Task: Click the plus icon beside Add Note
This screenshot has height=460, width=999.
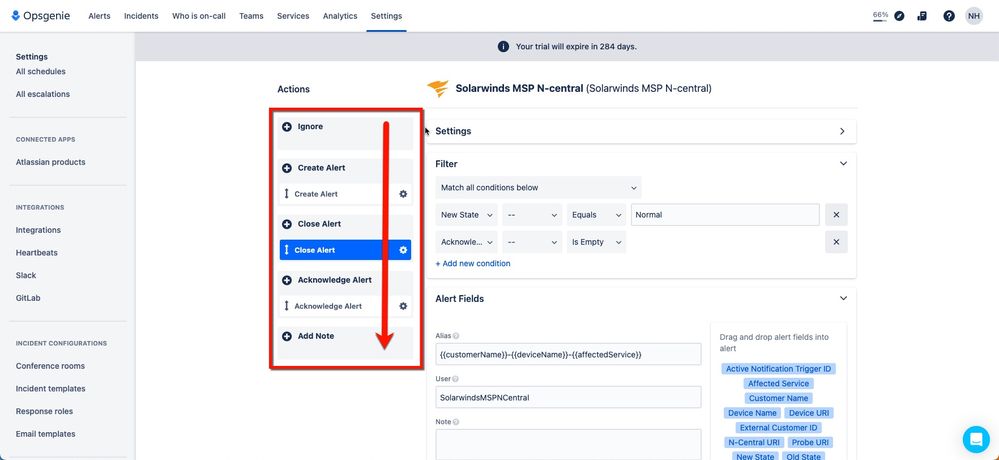Action: tap(287, 336)
